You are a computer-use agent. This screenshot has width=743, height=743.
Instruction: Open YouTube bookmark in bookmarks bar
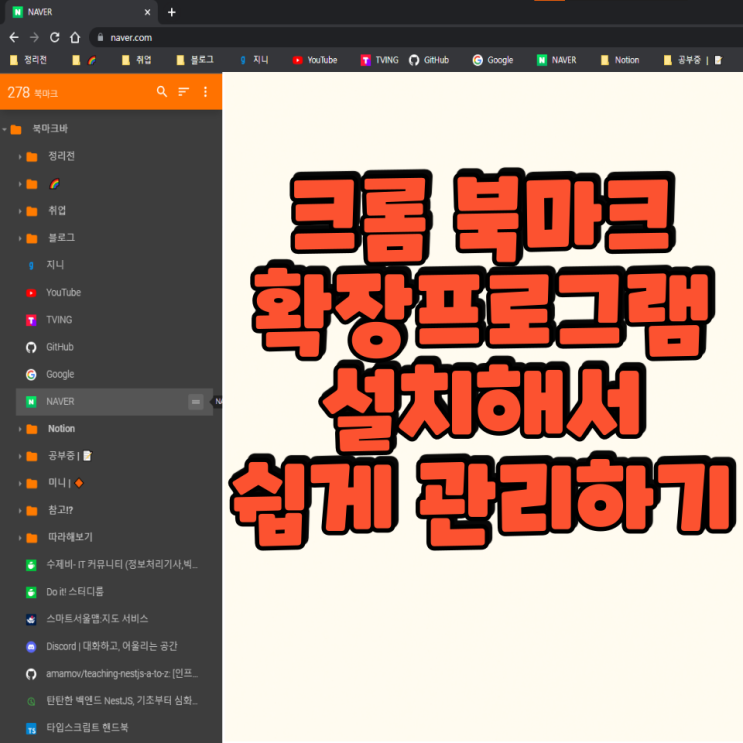click(x=315, y=60)
